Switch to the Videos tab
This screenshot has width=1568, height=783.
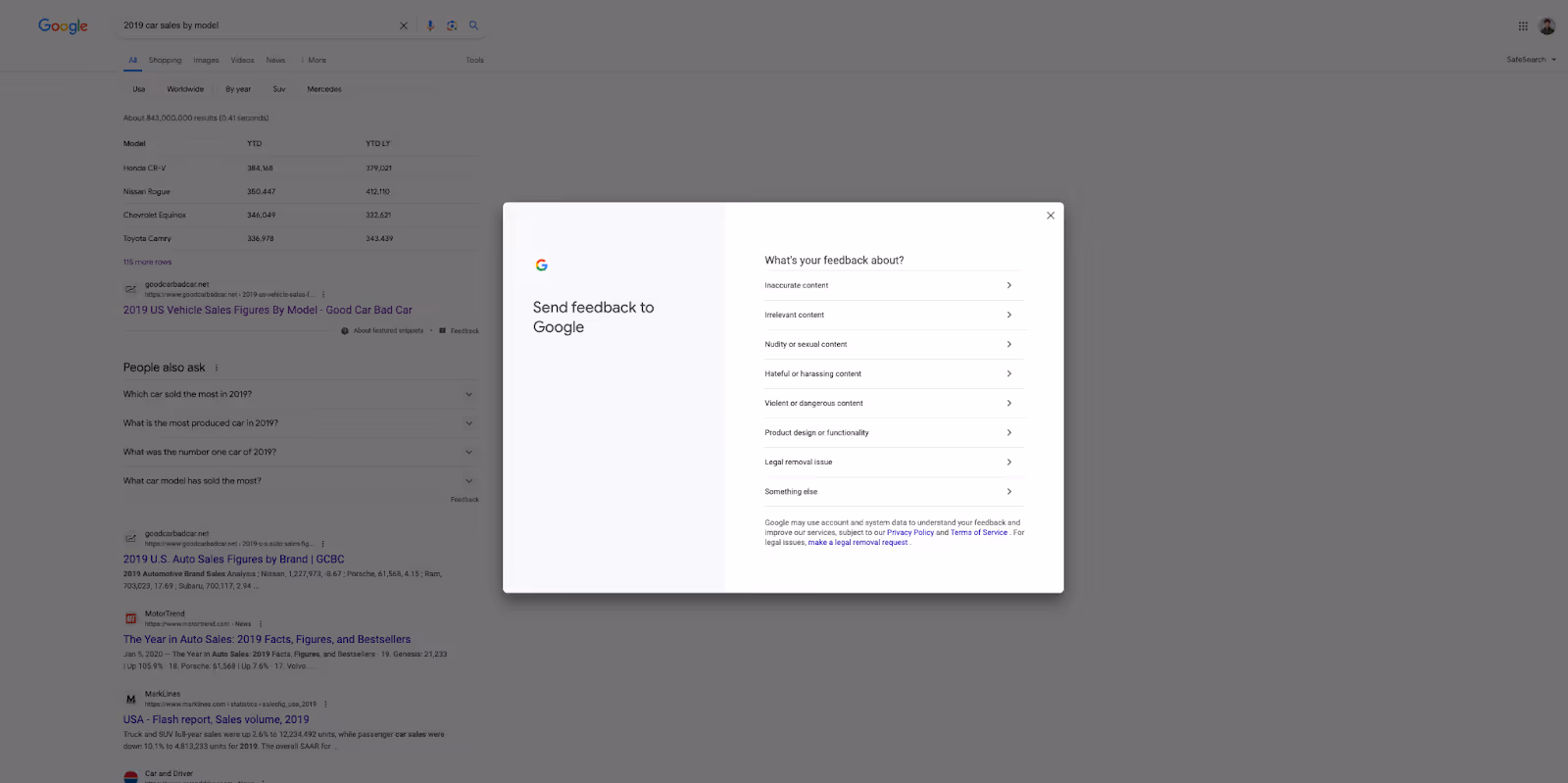click(242, 60)
